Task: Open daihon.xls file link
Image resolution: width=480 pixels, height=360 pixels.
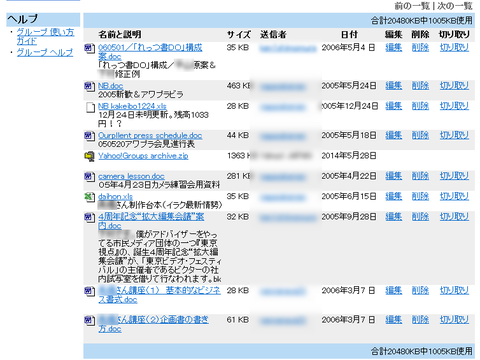Action: [115, 196]
